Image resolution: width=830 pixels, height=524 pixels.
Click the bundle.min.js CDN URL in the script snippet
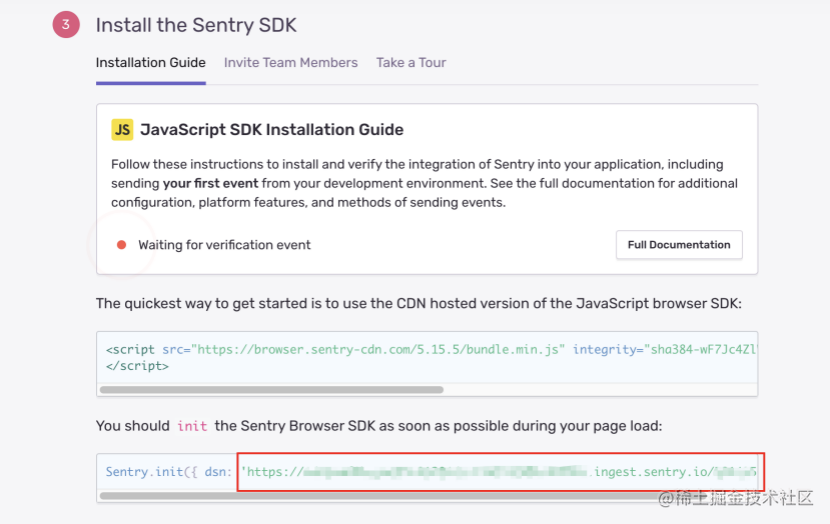point(381,350)
